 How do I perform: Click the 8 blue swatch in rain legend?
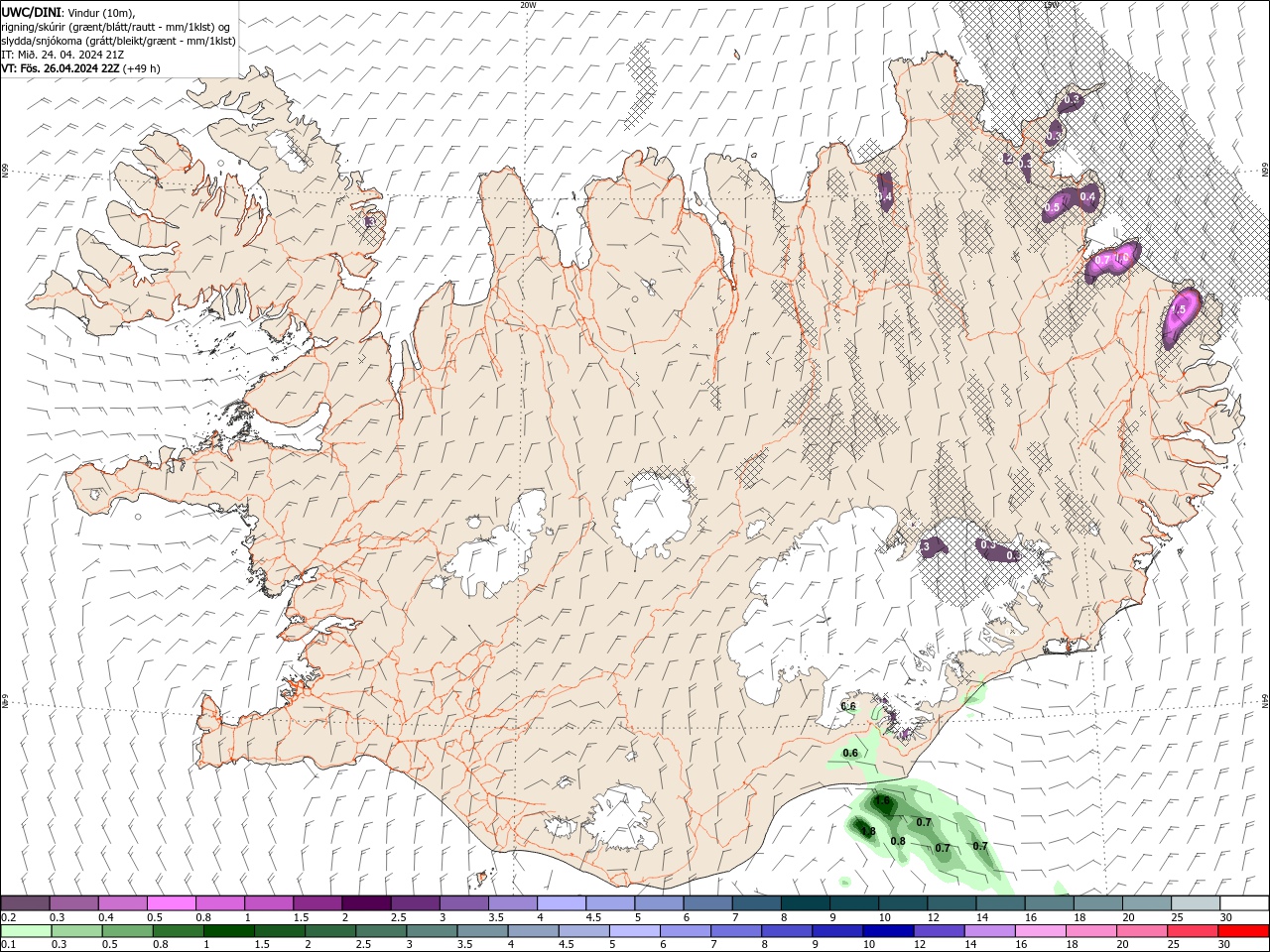[x=785, y=931]
